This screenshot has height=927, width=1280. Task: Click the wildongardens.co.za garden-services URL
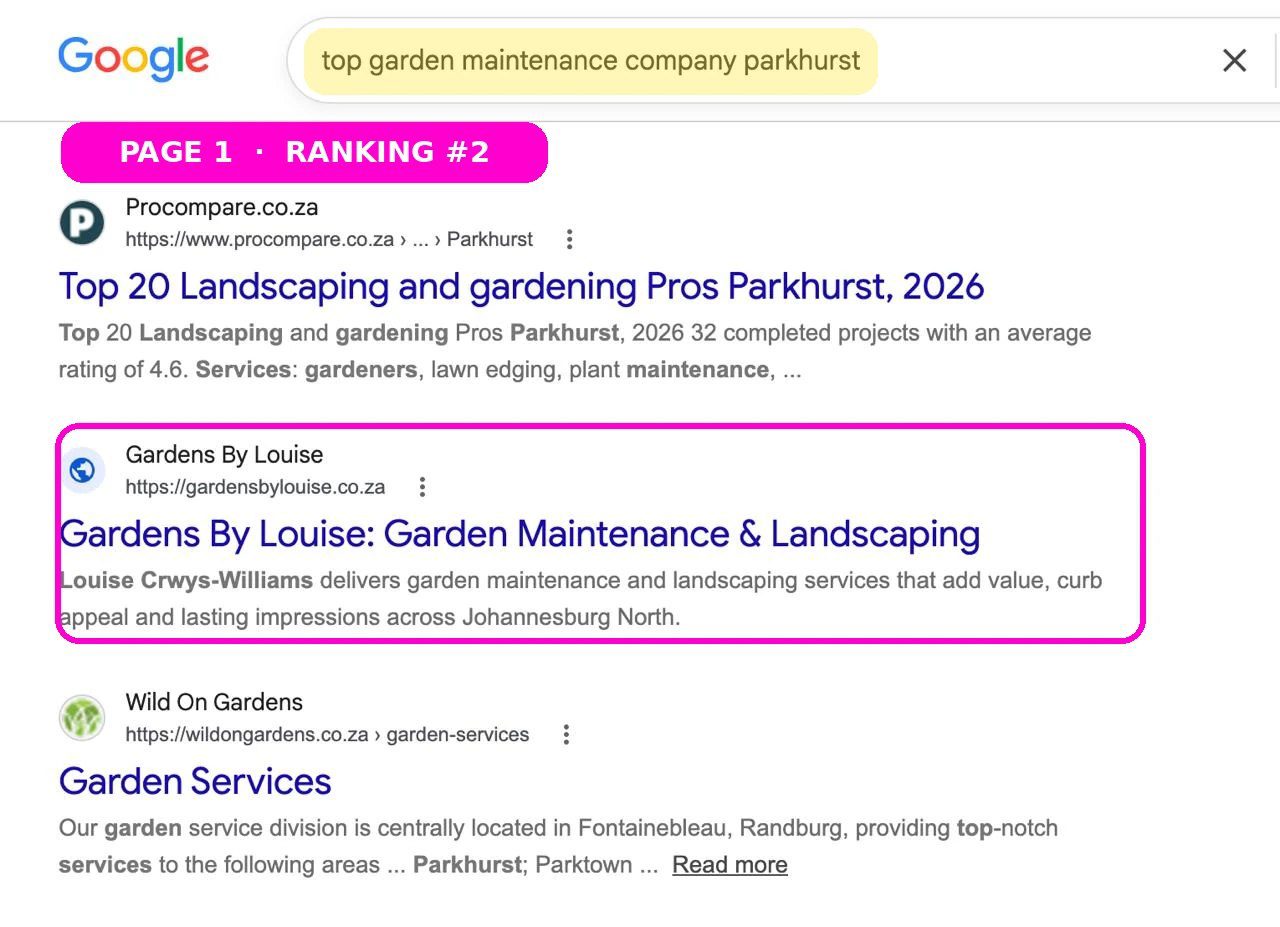(327, 735)
